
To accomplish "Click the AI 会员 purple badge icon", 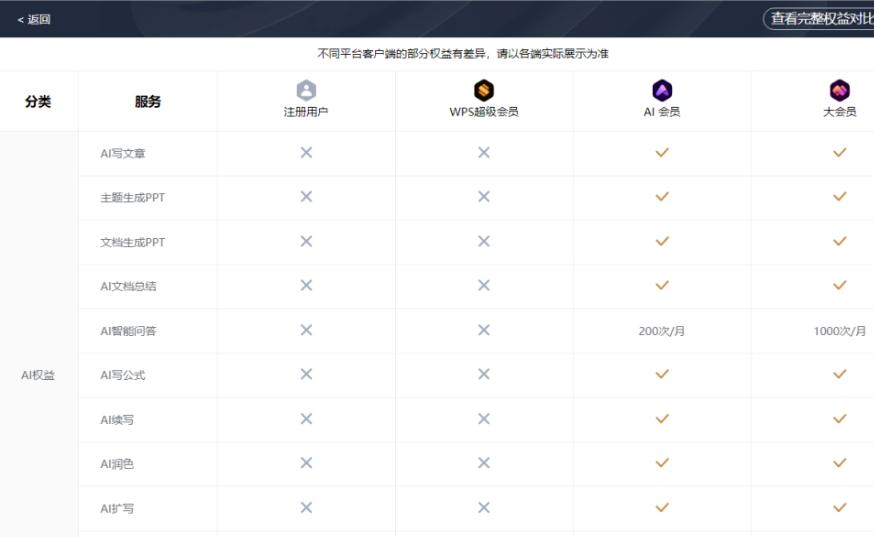I will pos(662,91).
